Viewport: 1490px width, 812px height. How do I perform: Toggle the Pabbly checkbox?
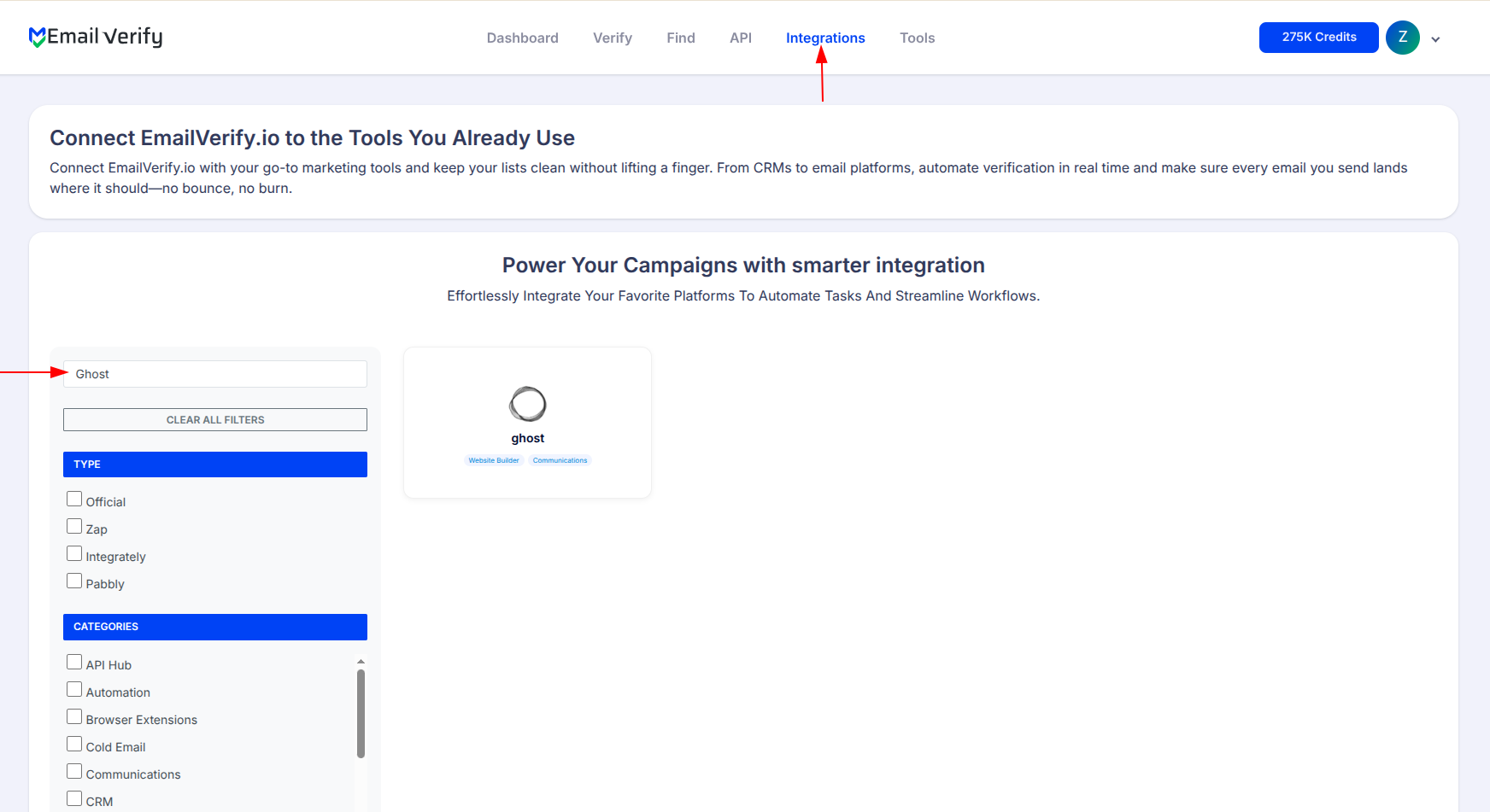point(74,581)
